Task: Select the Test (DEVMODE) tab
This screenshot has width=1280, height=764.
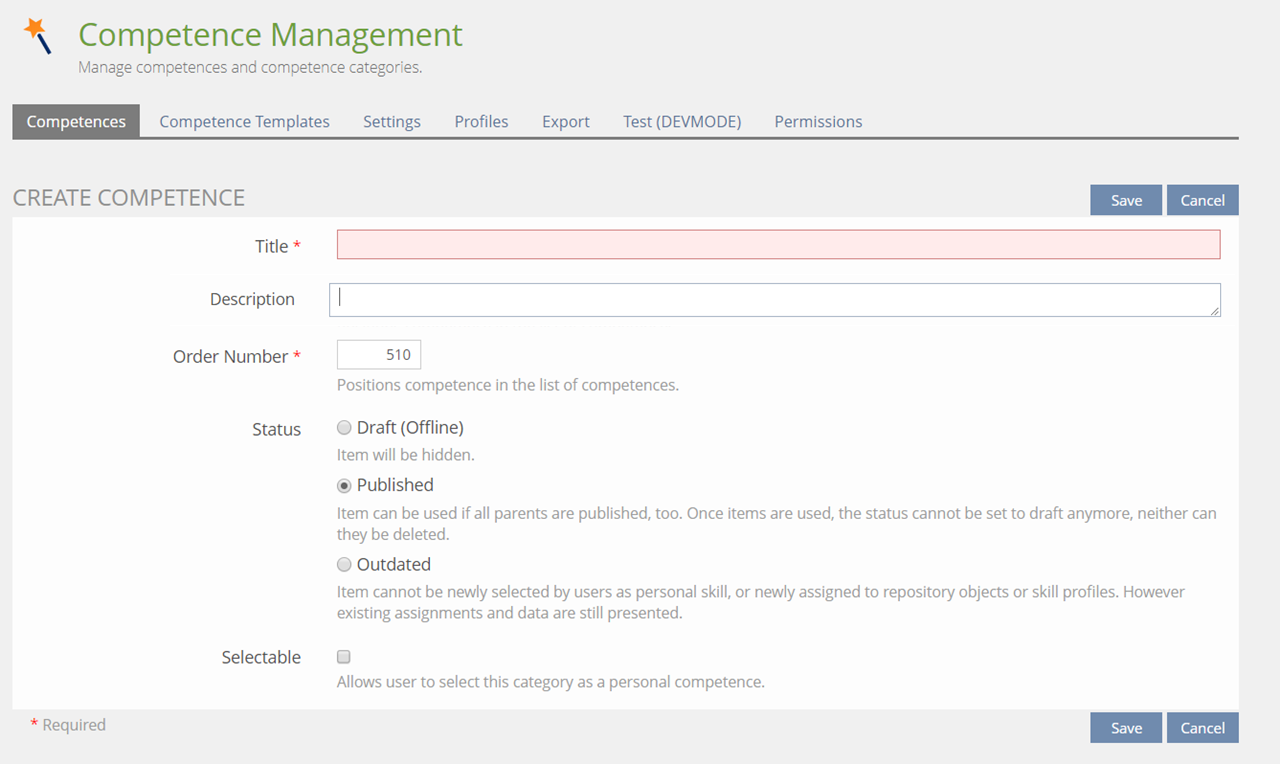Action: [x=681, y=121]
